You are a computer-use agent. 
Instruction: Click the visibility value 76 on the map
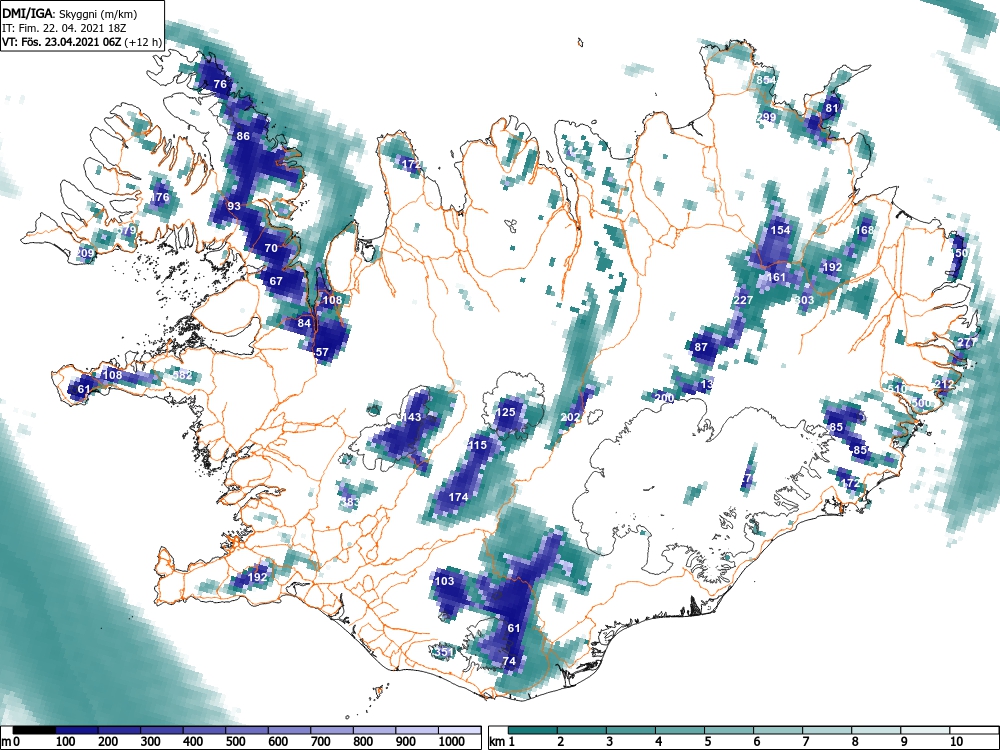coord(220,84)
